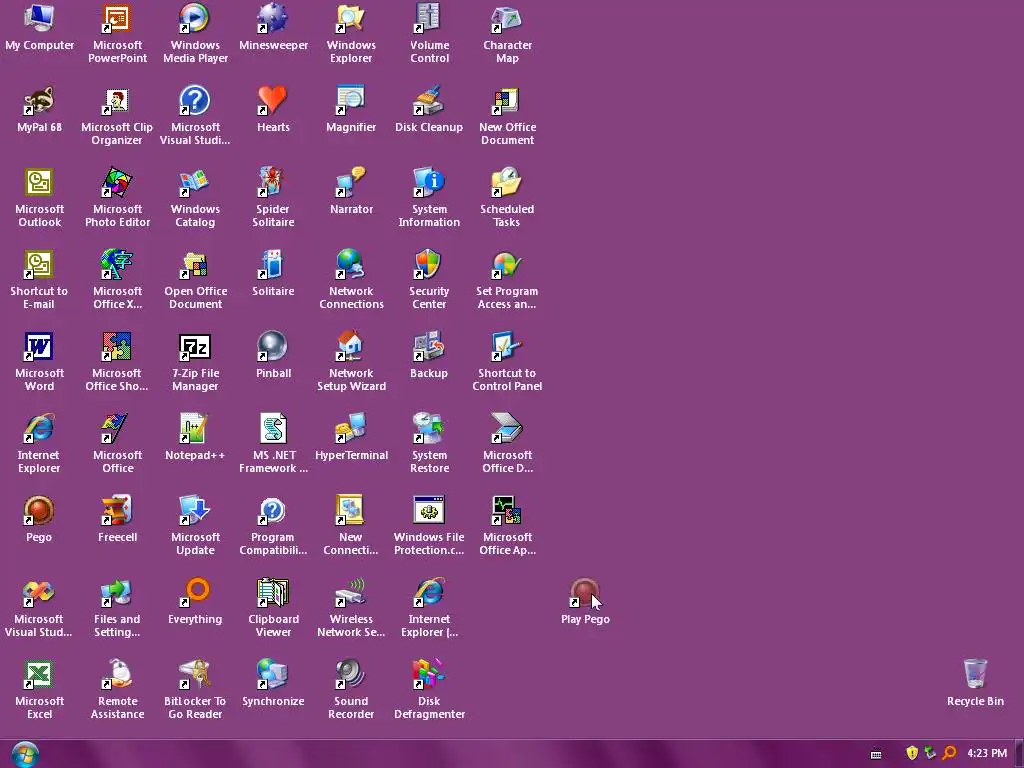Click the orange magnifier tray icon
Screen dimensions: 1024x768
coord(950,753)
